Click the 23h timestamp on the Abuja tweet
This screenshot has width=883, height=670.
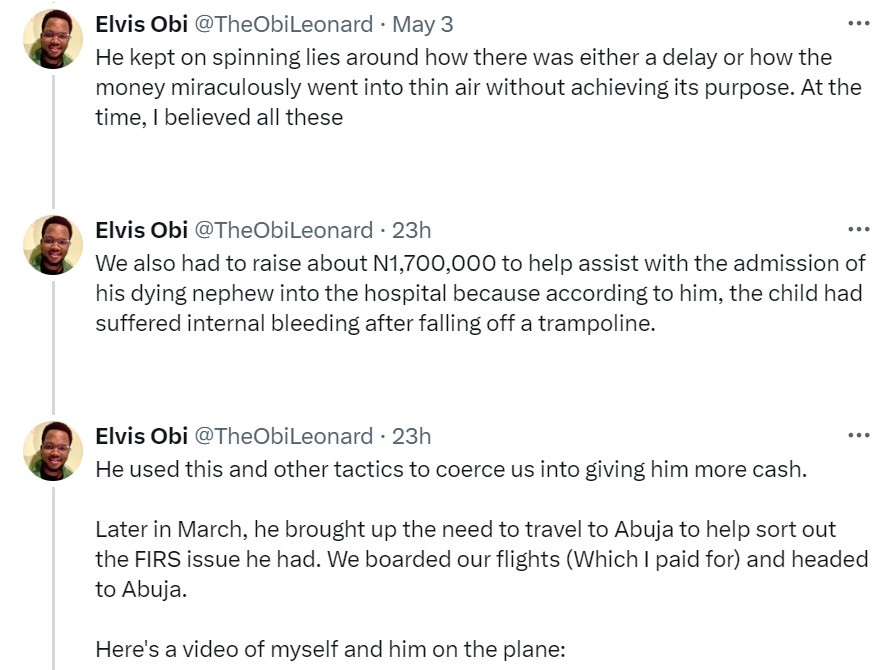411,436
